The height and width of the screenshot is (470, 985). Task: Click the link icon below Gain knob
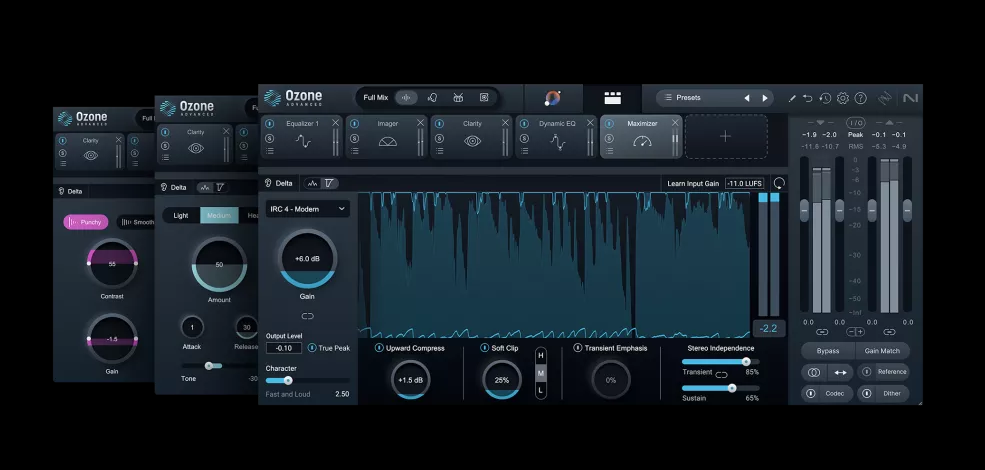(x=307, y=316)
